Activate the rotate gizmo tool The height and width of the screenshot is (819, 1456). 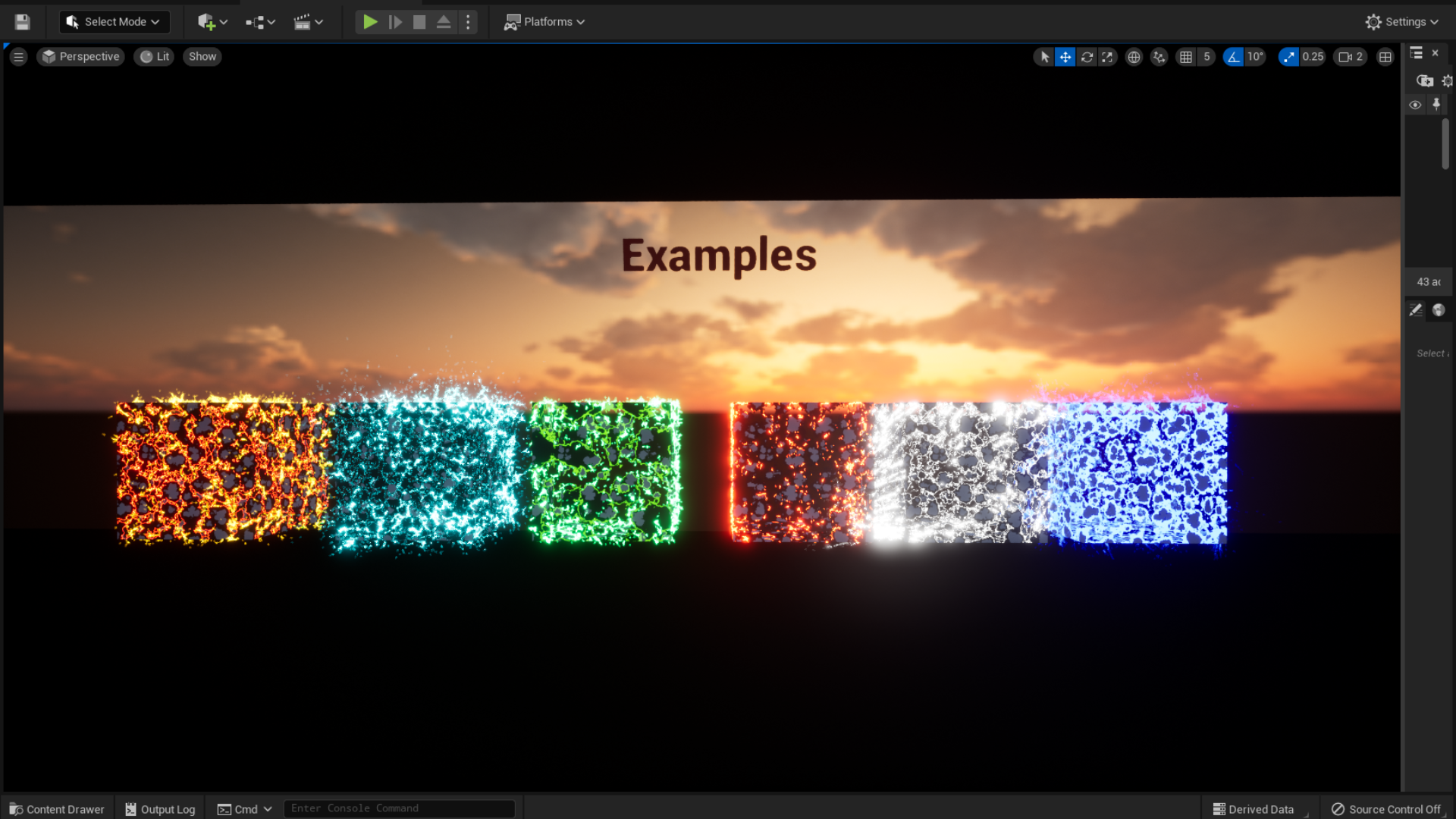click(x=1087, y=57)
